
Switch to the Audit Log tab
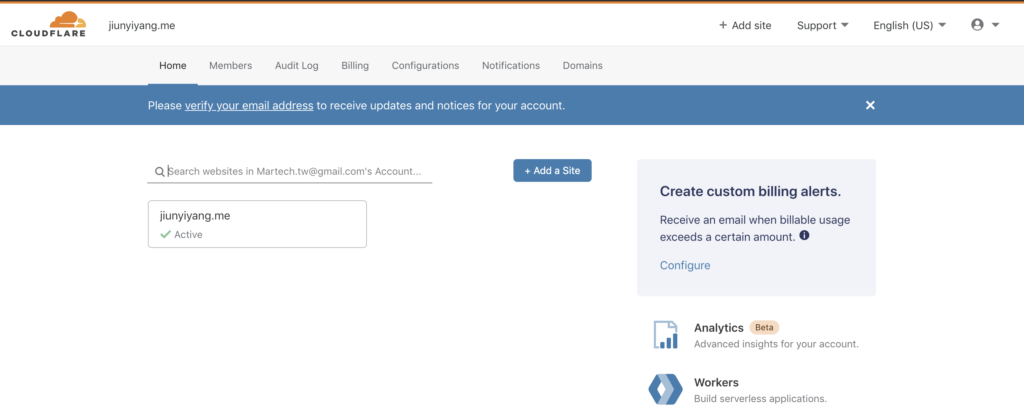296,65
